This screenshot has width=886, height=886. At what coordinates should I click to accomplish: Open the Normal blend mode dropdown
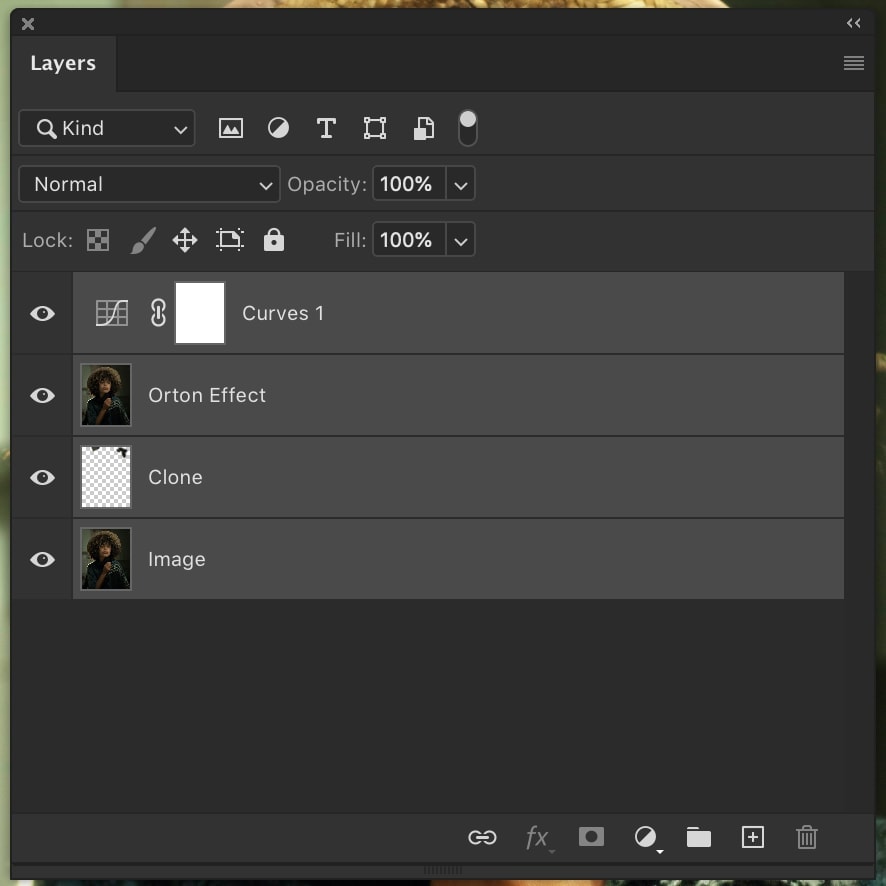pos(149,184)
